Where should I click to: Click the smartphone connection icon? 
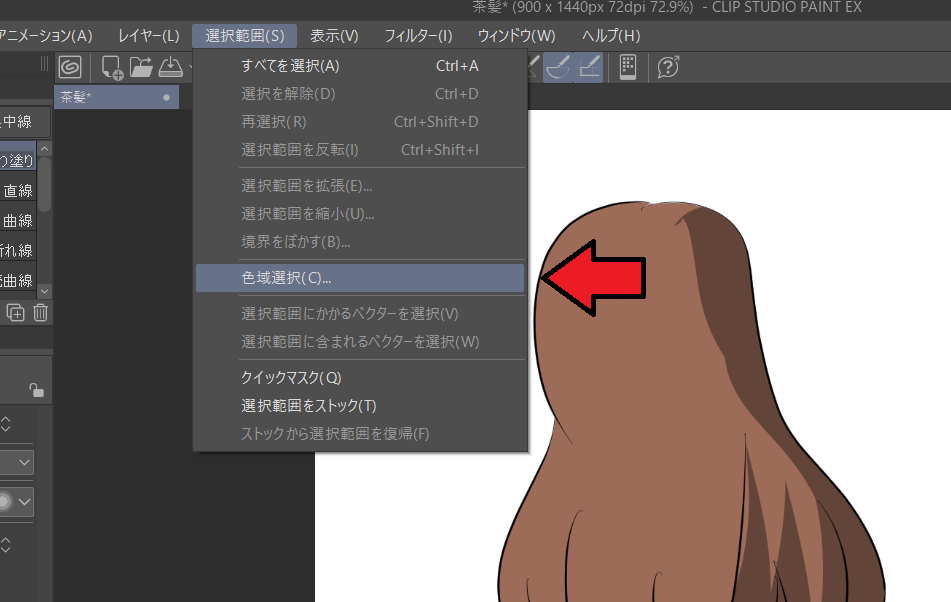pos(628,67)
